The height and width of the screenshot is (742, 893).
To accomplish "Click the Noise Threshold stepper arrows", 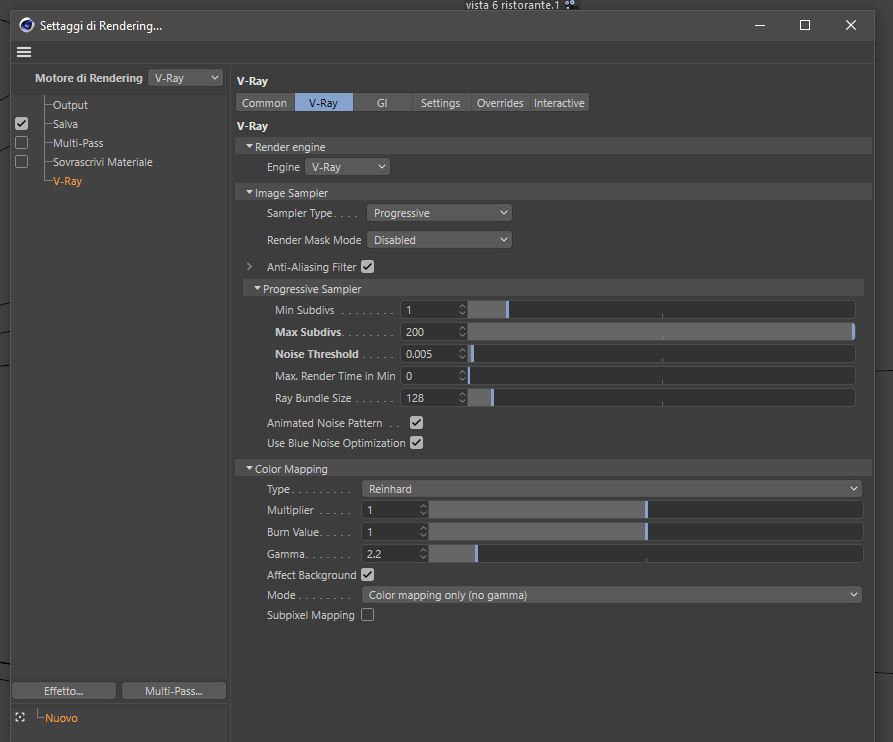I will point(462,354).
